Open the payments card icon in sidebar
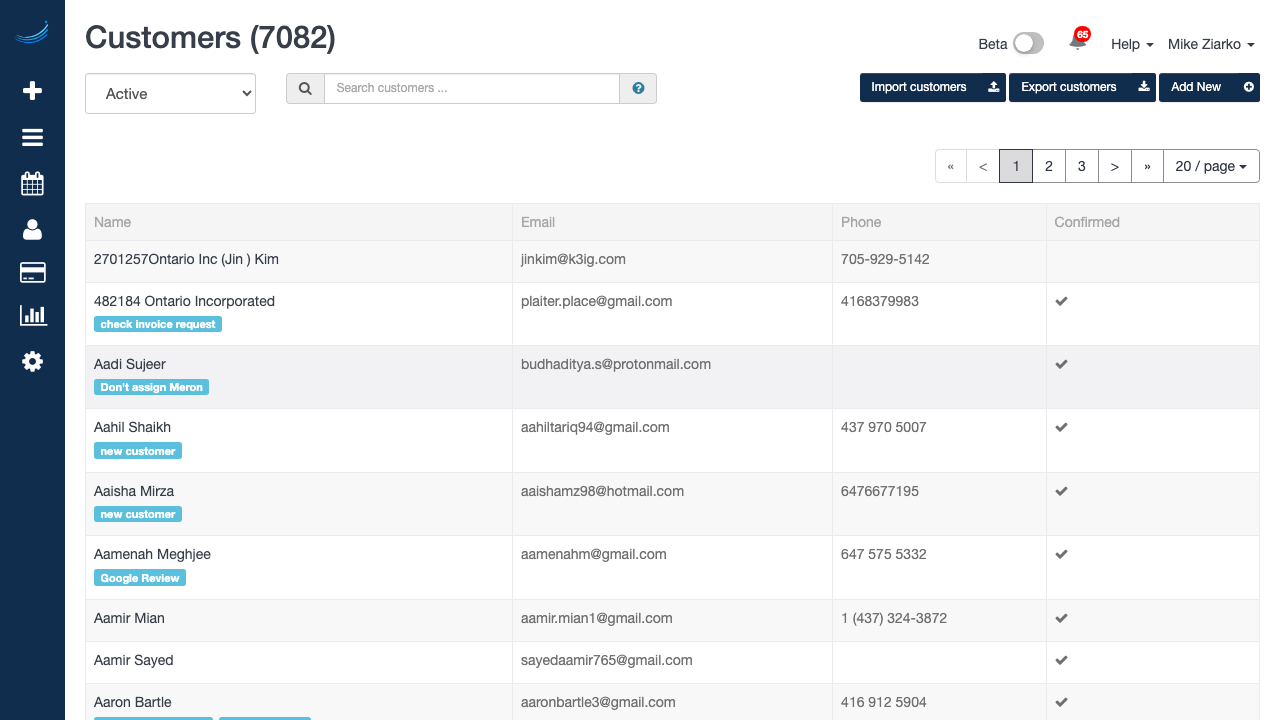This screenshot has height=720, width=1280. pyautogui.click(x=32, y=273)
